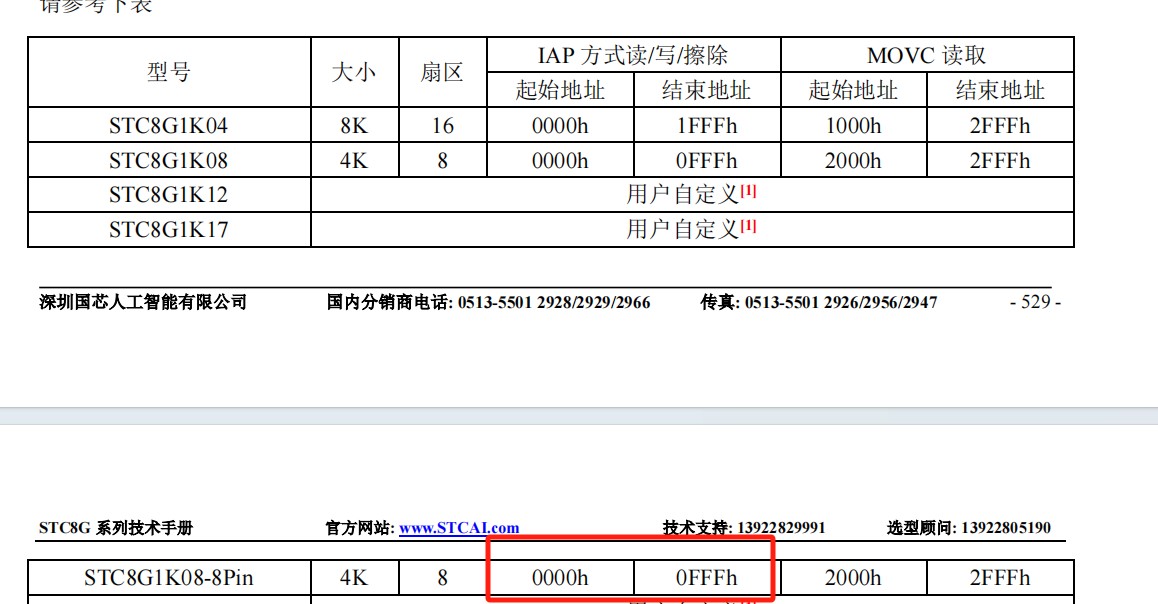Click 用户自定义 text in the STC8G1K17 row
Image resolution: width=1158 pixels, height=604 pixels.
(x=682, y=230)
